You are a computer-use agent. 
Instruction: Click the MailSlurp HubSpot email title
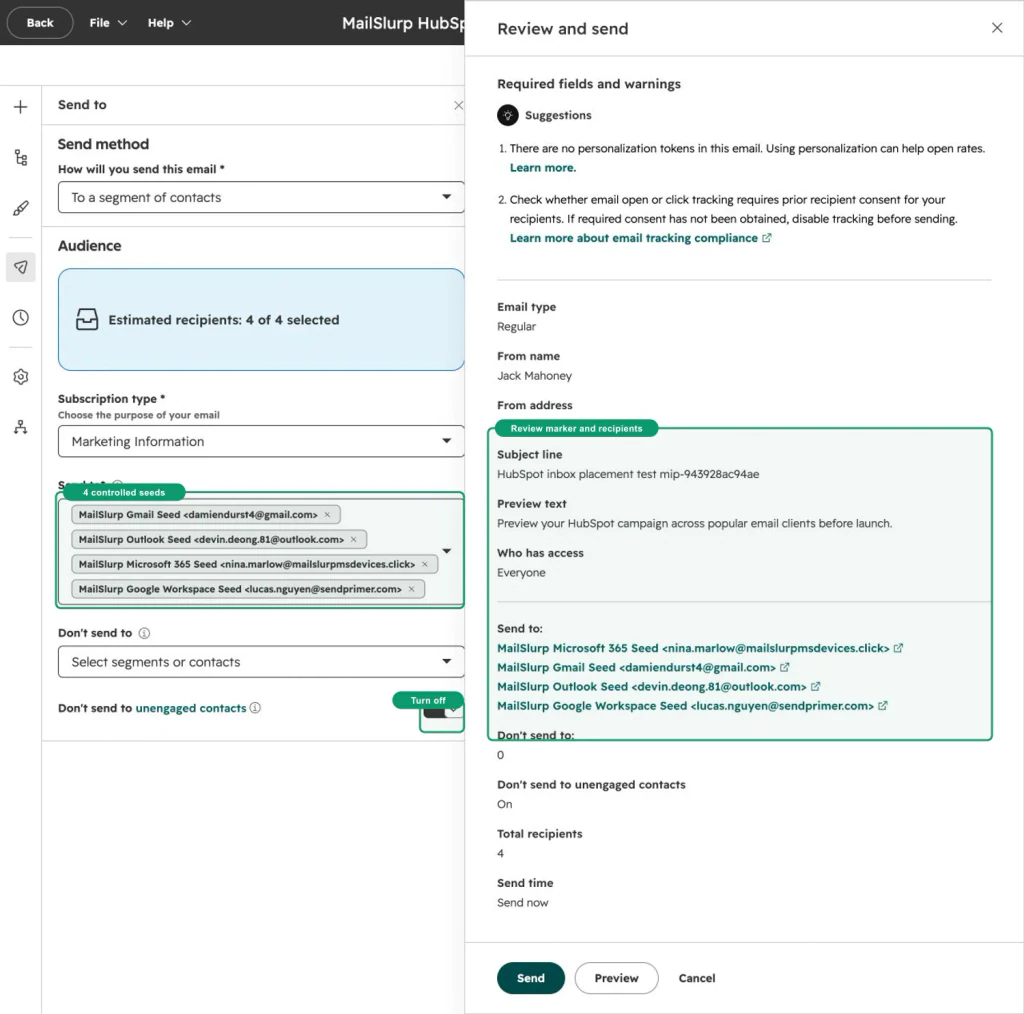point(403,23)
